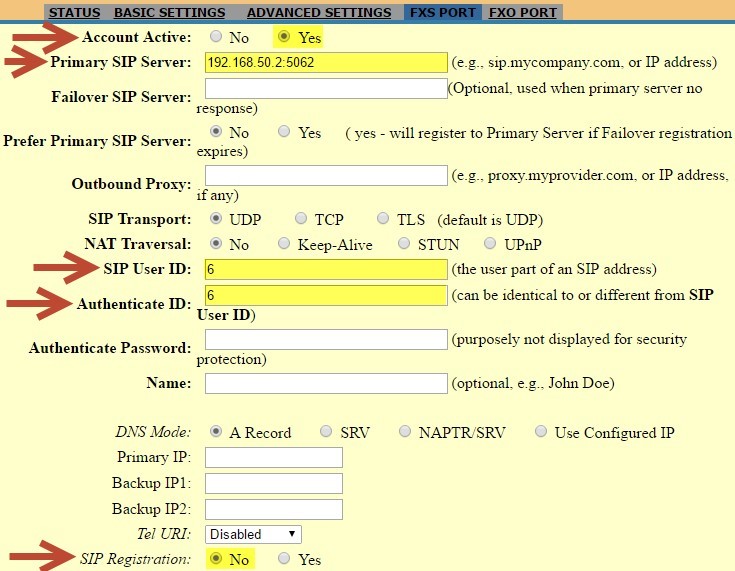Switch to BASIC SETTINGS tab
This screenshot has width=735, height=571.
tap(170, 12)
